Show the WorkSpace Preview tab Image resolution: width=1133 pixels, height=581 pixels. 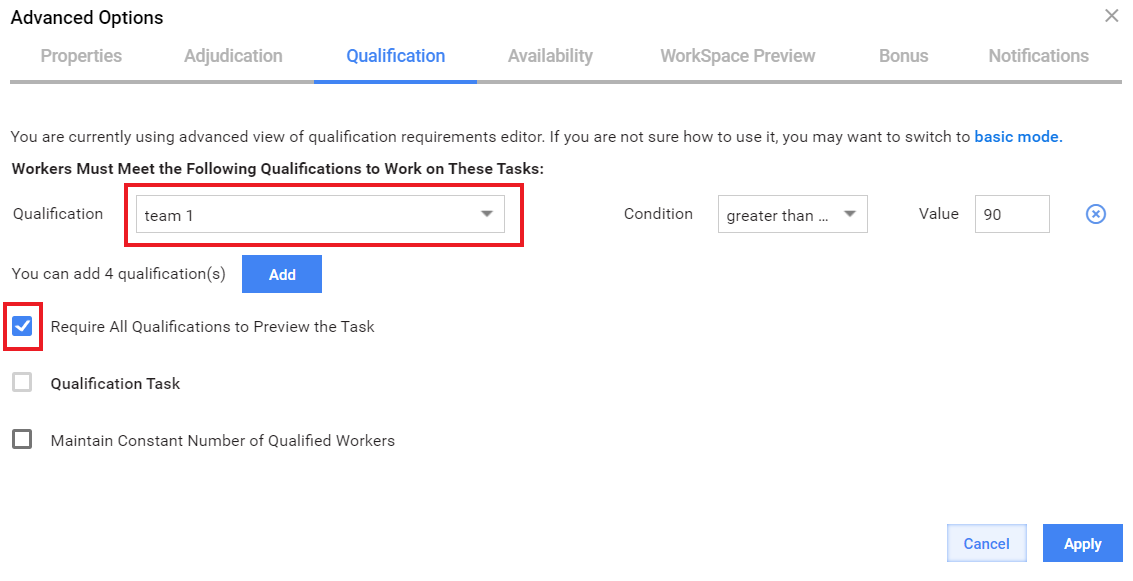click(738, 56)
